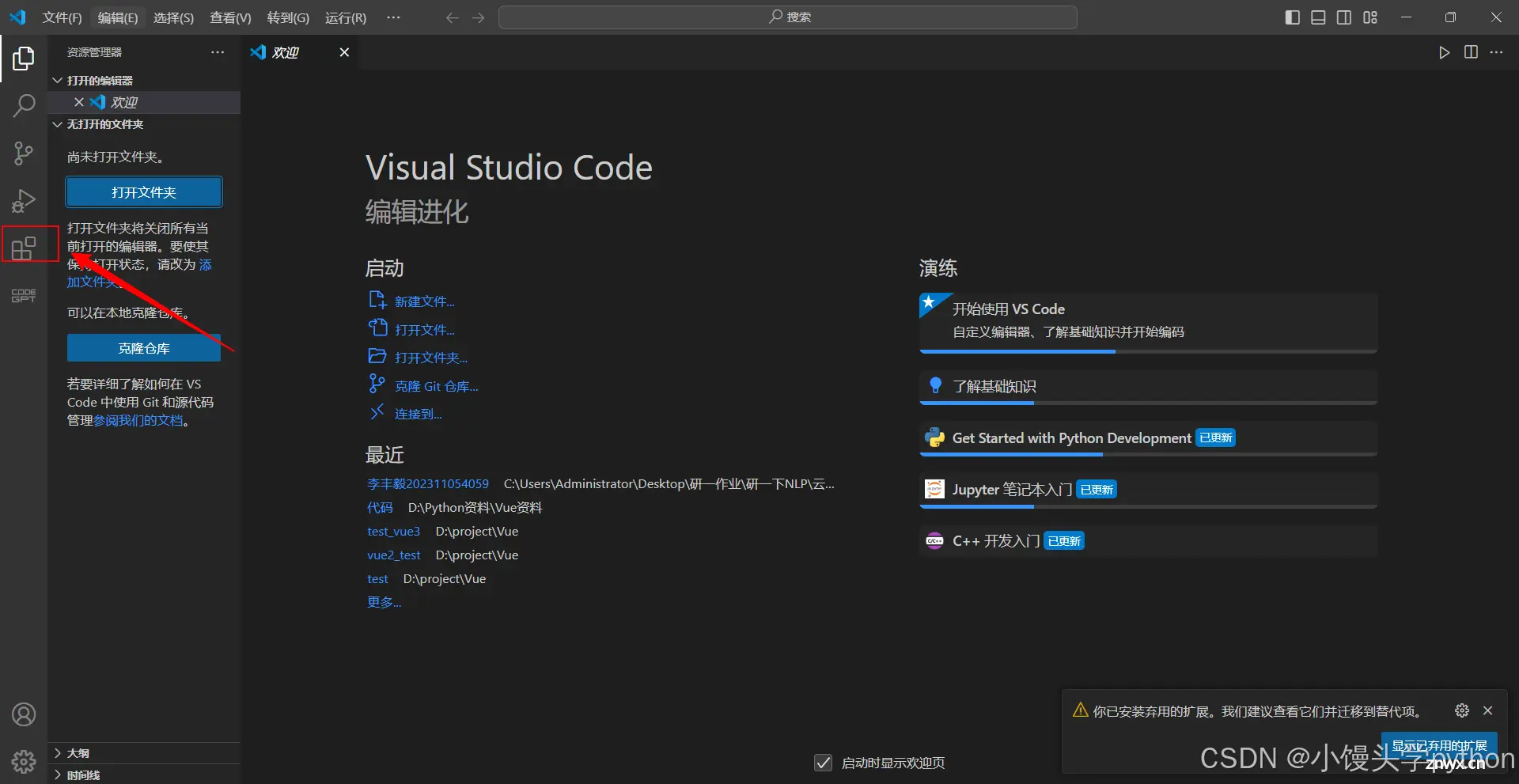The height and width of the screenshot is (784, 1519).
Task: Open the Explorer view in activity bar
Action: [x=24, y=59]
